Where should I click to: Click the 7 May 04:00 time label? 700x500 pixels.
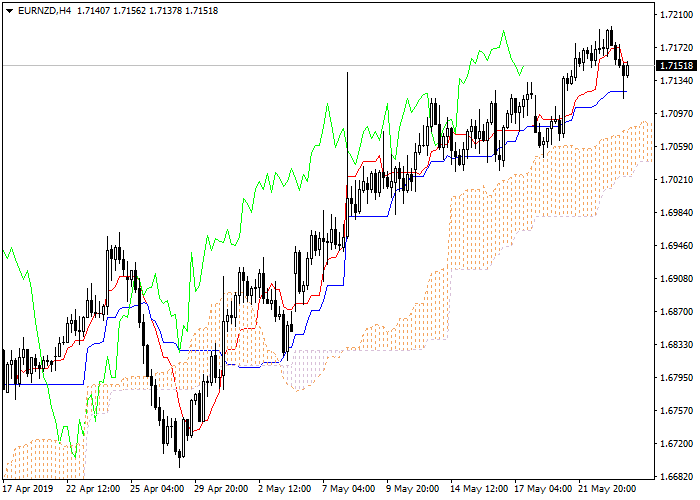pyautogui.click(x=350, y=489)
